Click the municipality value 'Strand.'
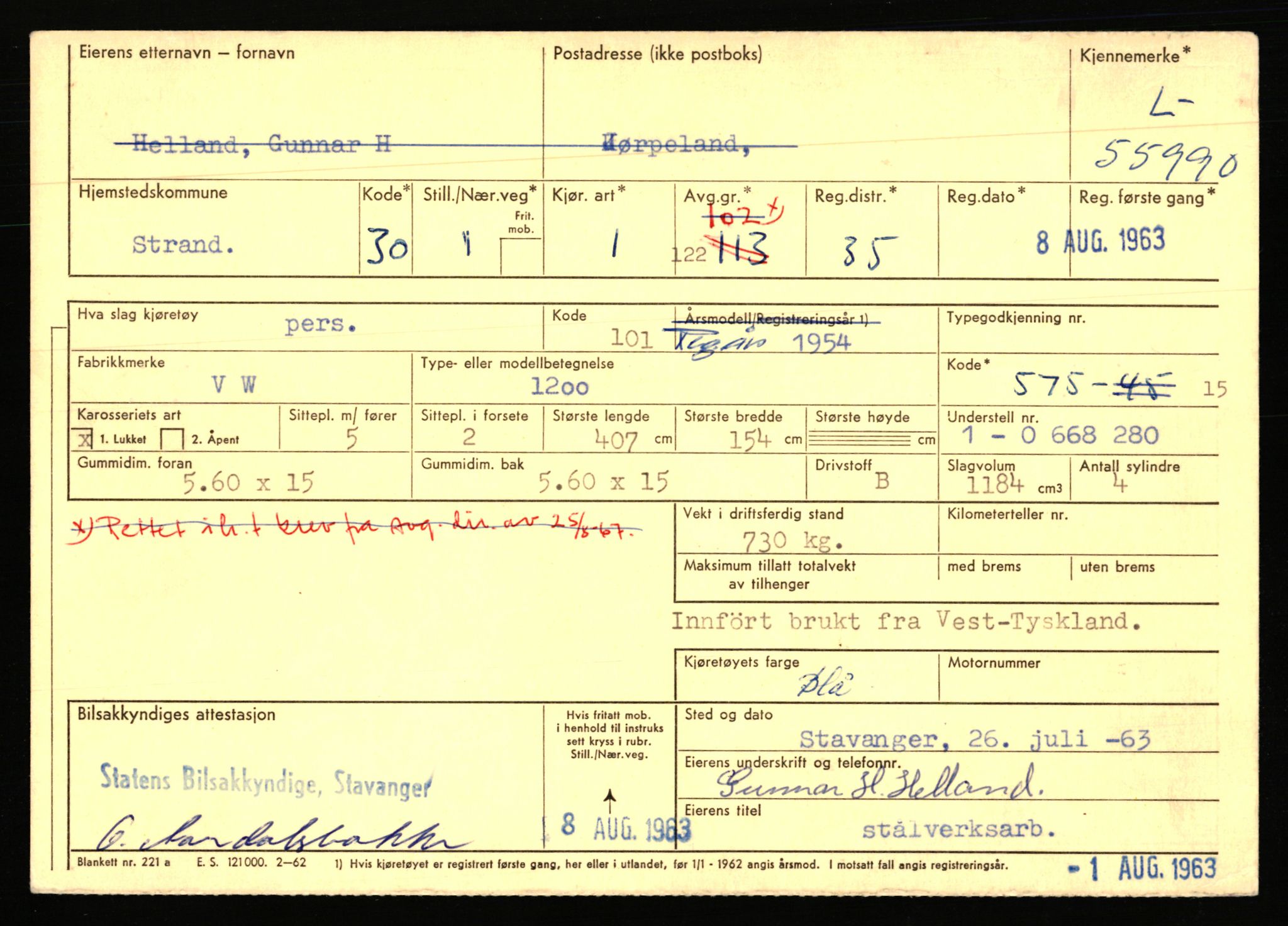The width and height of the screenshot is (1288, 926). click(x=183, y=245)
